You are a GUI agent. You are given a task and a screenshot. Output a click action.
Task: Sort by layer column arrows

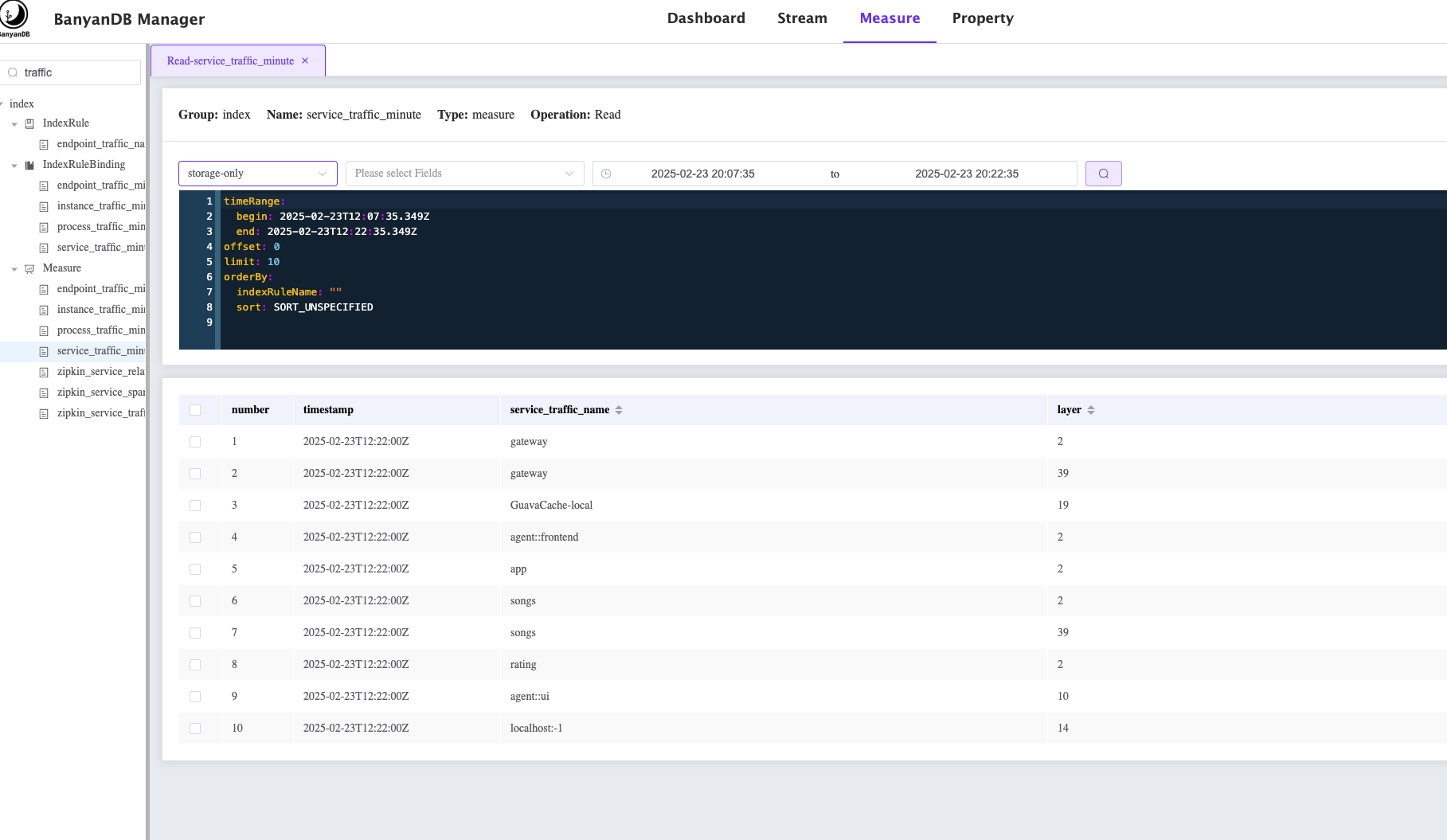(1091, 410)
